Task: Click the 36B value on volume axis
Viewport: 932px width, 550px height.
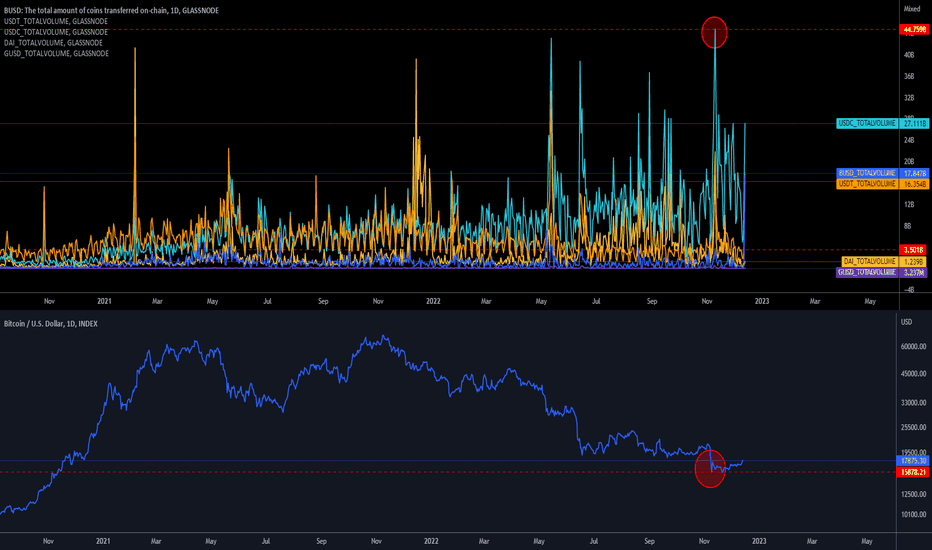Action: 909,76
